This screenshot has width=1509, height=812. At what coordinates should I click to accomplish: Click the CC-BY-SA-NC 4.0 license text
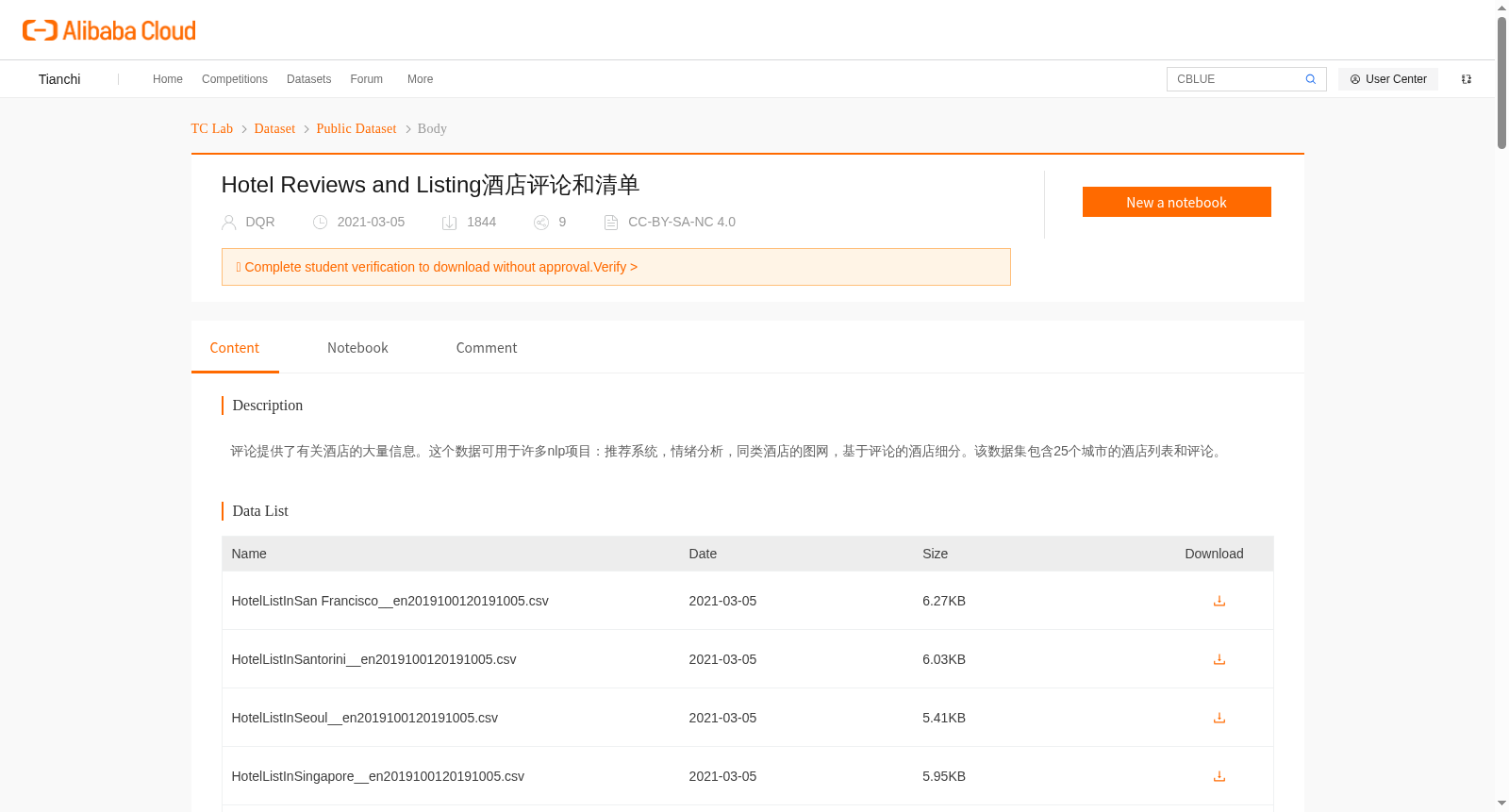(x=682, y=222)
